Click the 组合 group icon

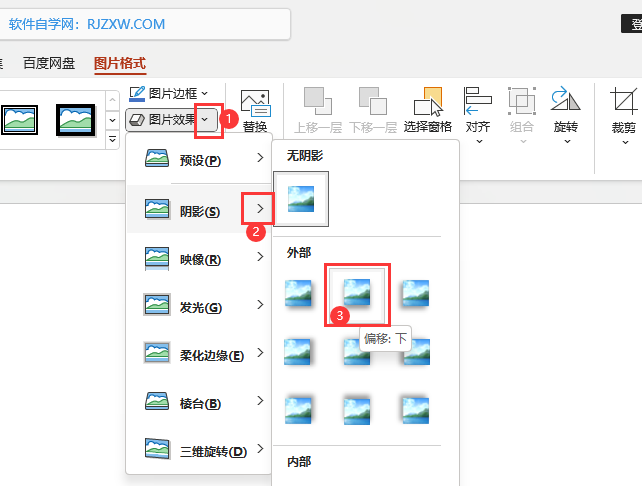point(521,101)
